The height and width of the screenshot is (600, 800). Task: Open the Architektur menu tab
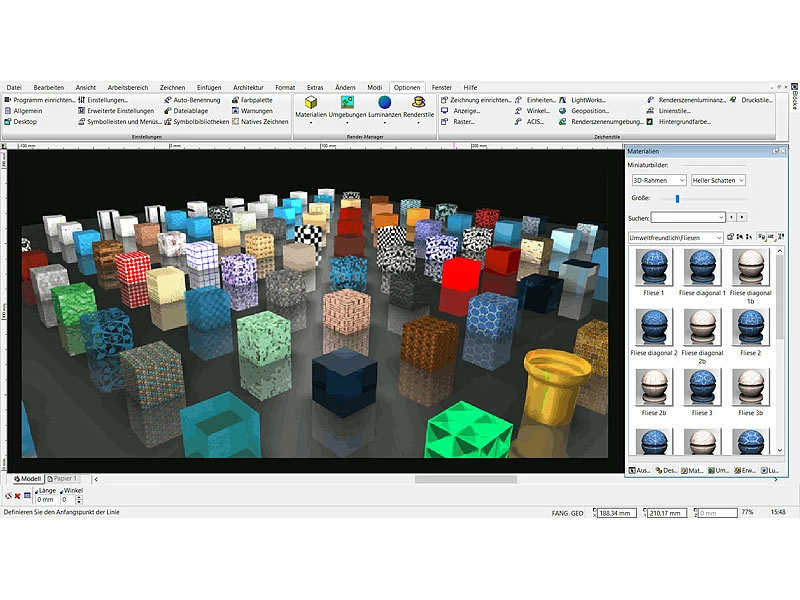tap(250, 88)
